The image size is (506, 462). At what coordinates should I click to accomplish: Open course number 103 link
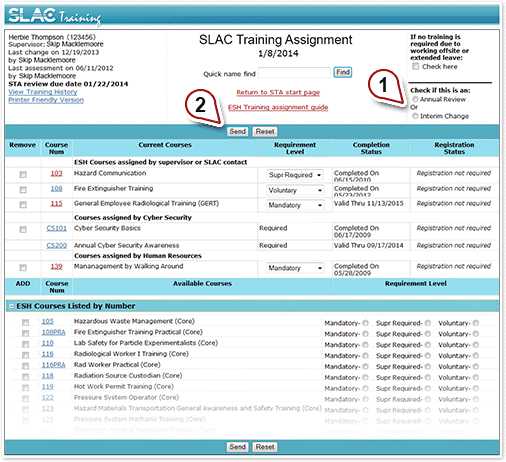[56, 173]
